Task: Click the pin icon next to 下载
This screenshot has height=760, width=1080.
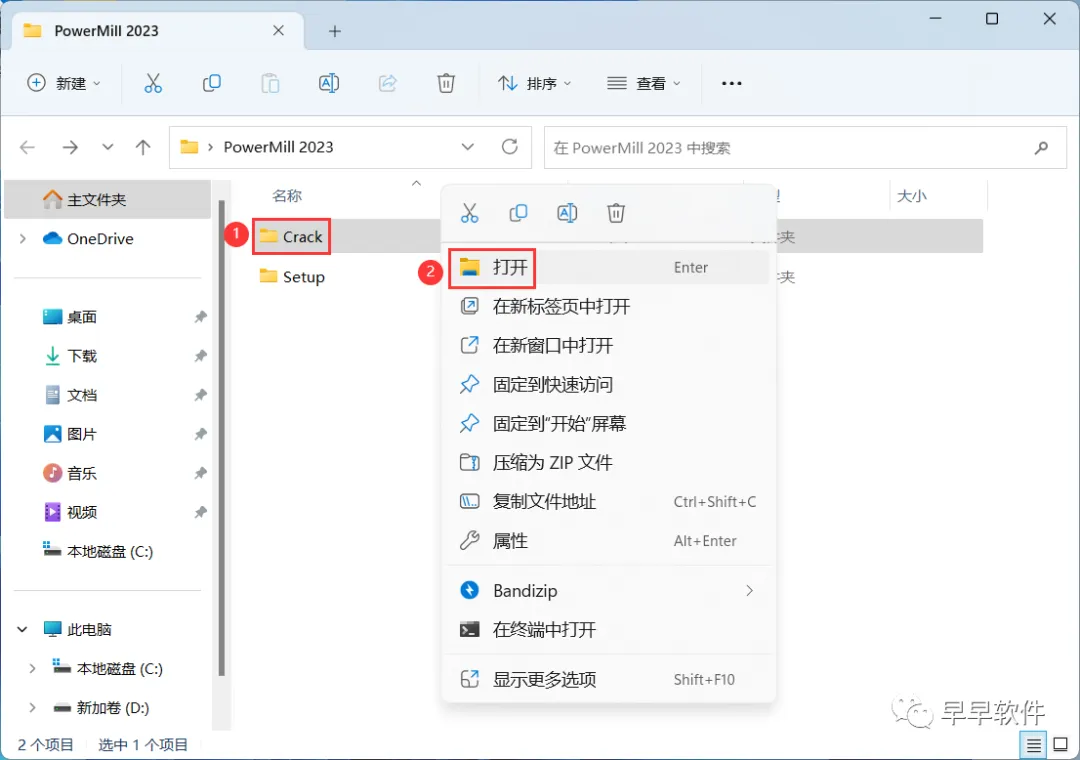Action: [x=200, y=356]
